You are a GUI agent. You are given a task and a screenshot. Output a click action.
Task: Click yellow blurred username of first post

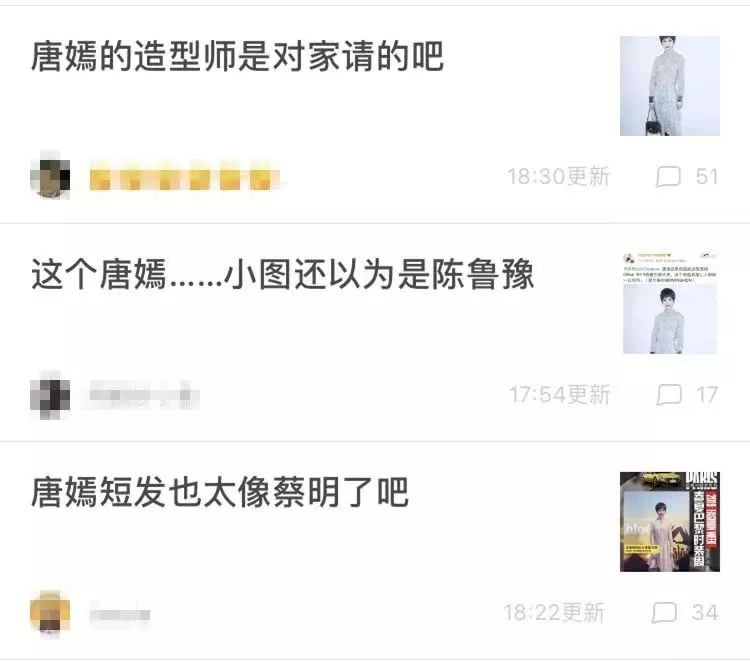coord(184,177)
